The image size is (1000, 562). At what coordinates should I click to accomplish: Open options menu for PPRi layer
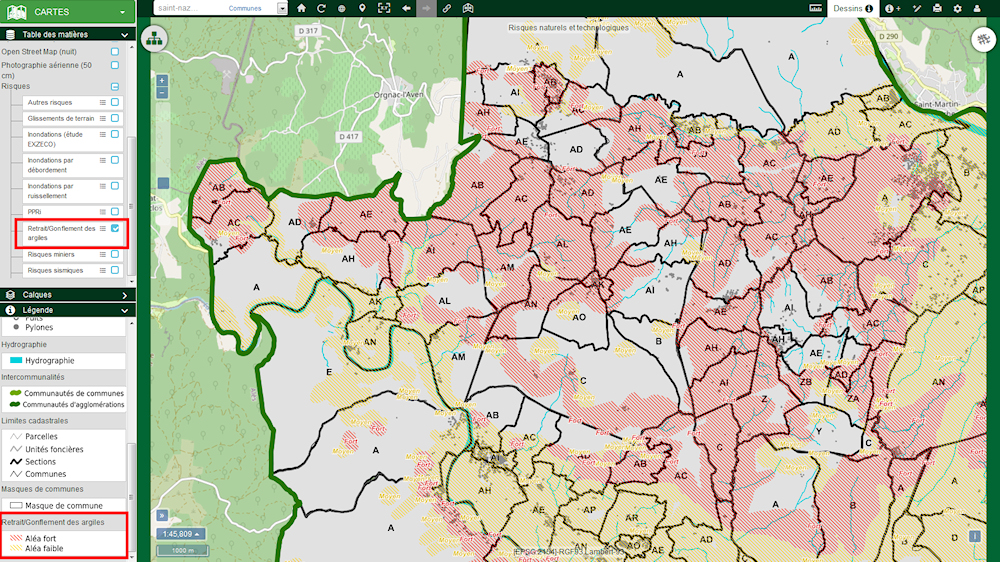coord(102,212)
